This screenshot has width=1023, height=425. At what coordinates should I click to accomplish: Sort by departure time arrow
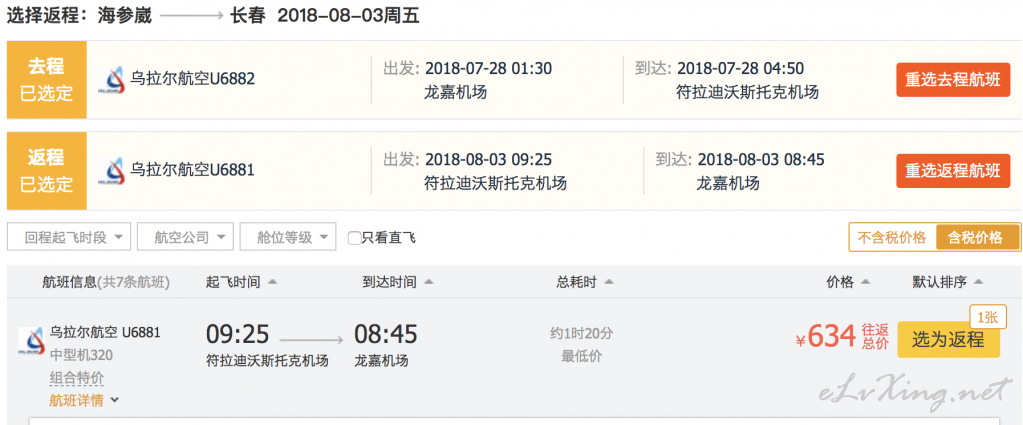[x=273, y=282]
